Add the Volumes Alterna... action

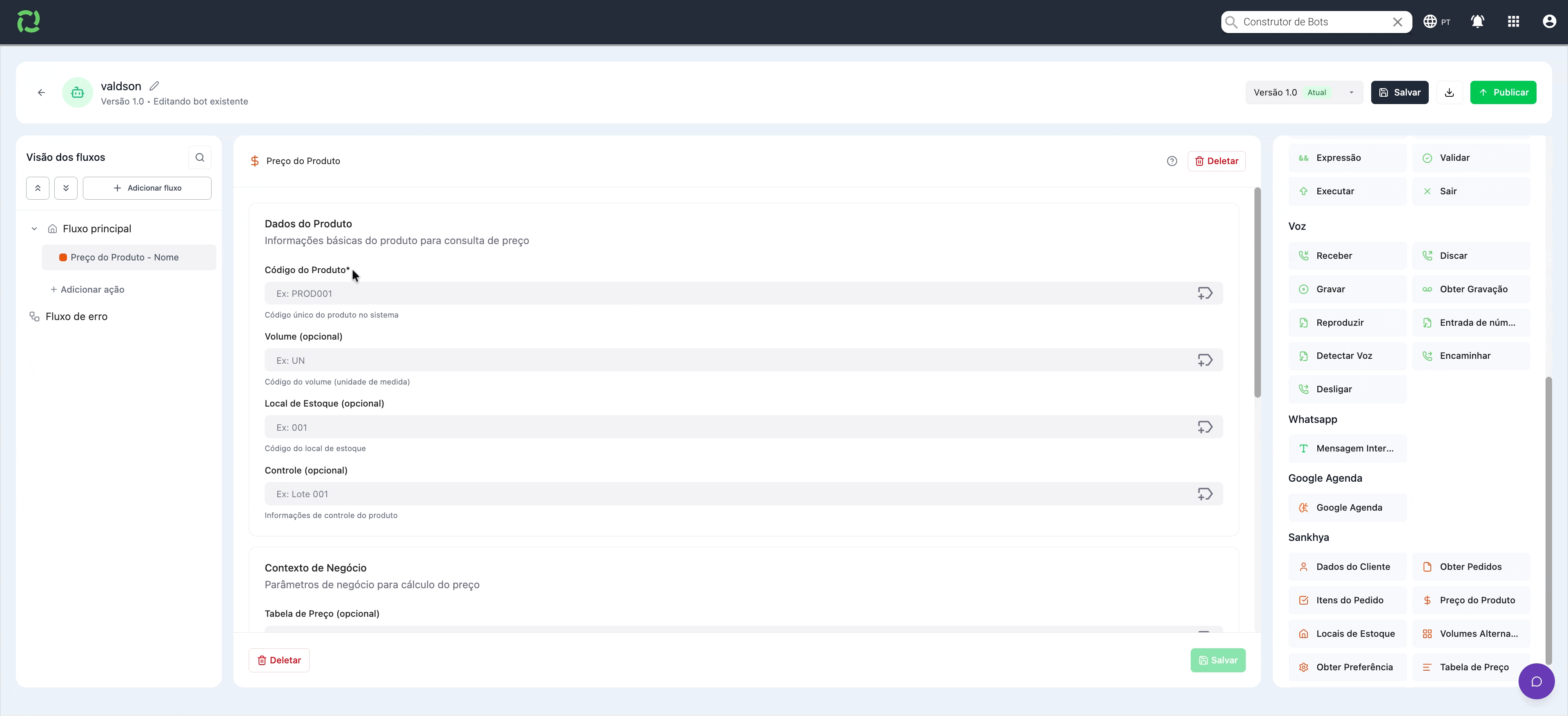(1470, 633)
